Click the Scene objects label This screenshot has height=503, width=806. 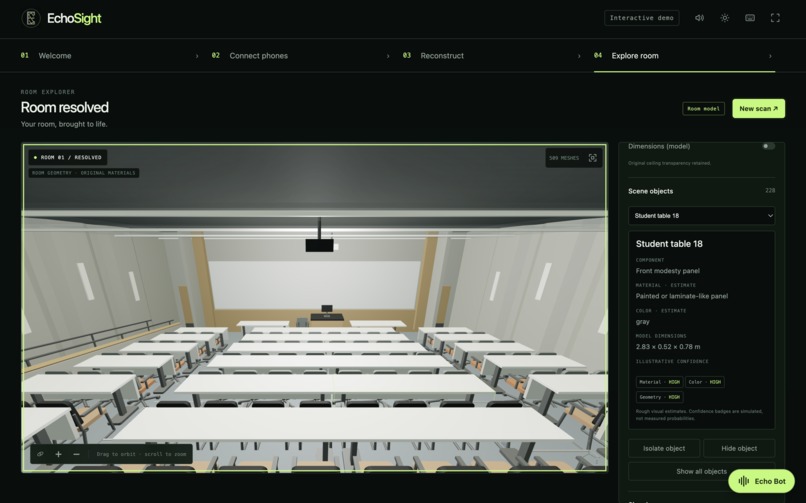coord(650,191)
